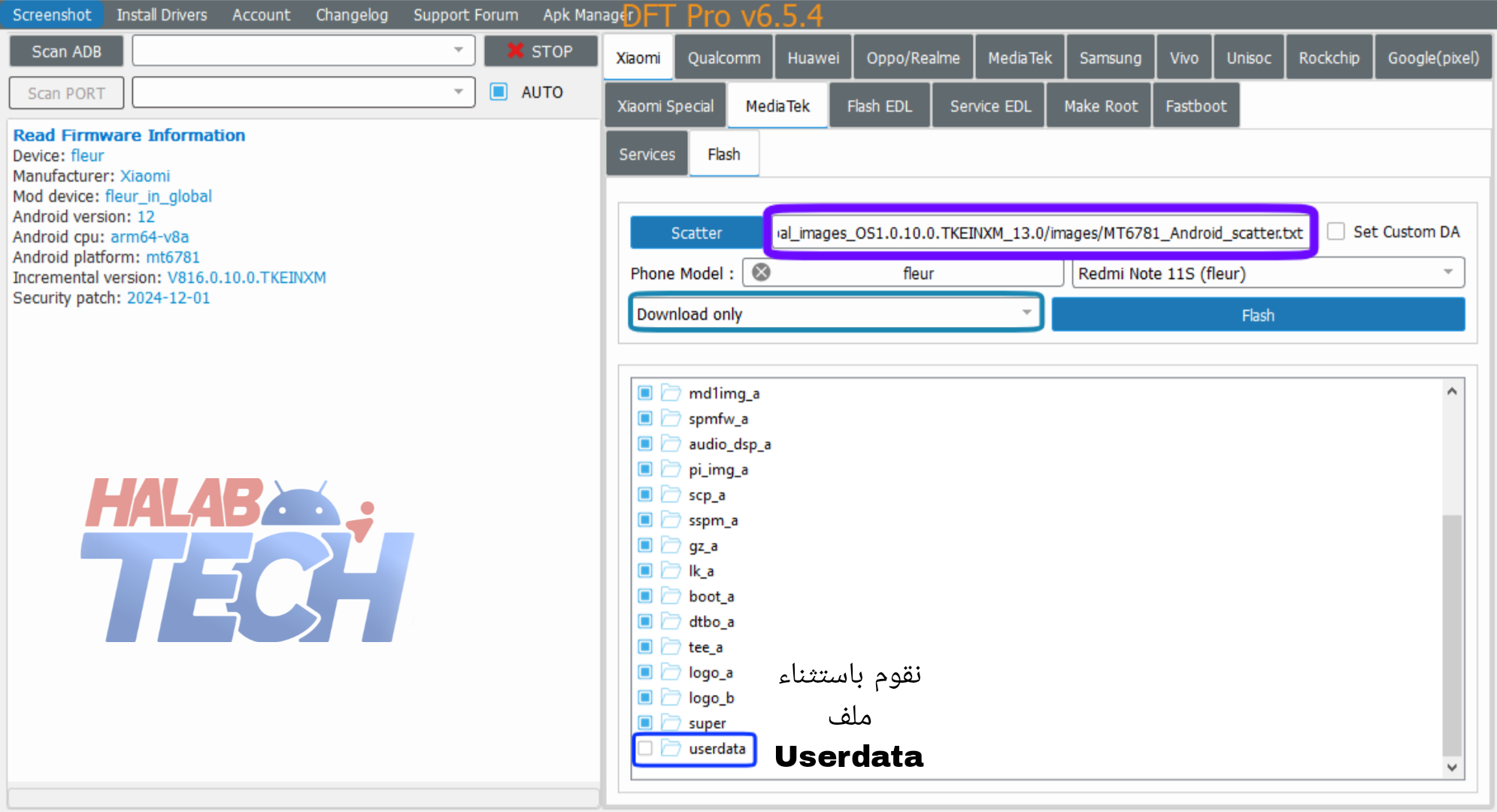Toggle the AUTO checkbox
Image resolution: width=1497 pixels, height=812 pixels.
[x=498, y=92]
